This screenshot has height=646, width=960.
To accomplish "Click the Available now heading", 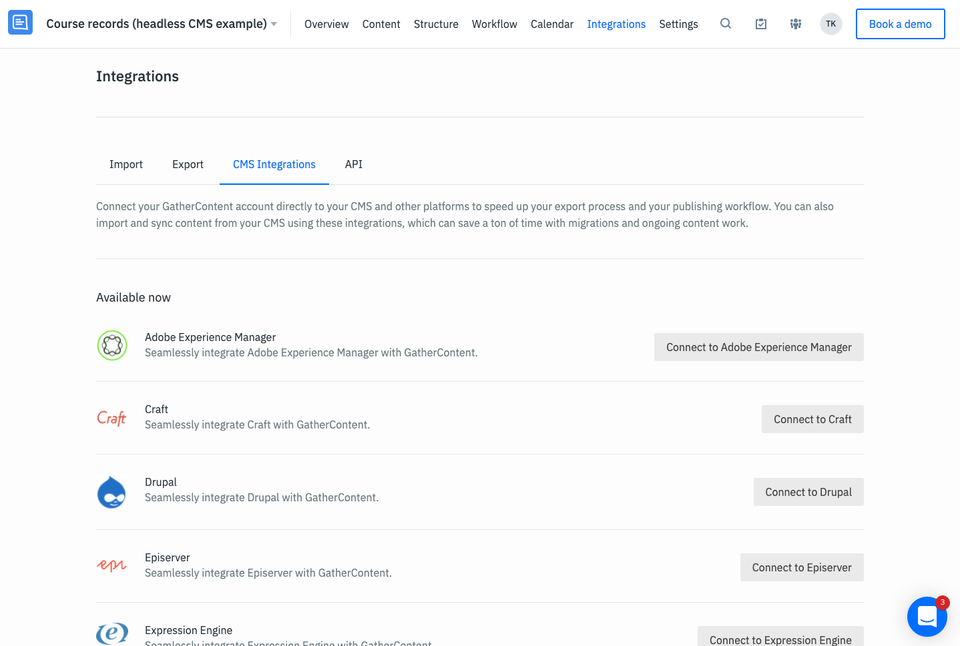I will (x=133, y=298).
